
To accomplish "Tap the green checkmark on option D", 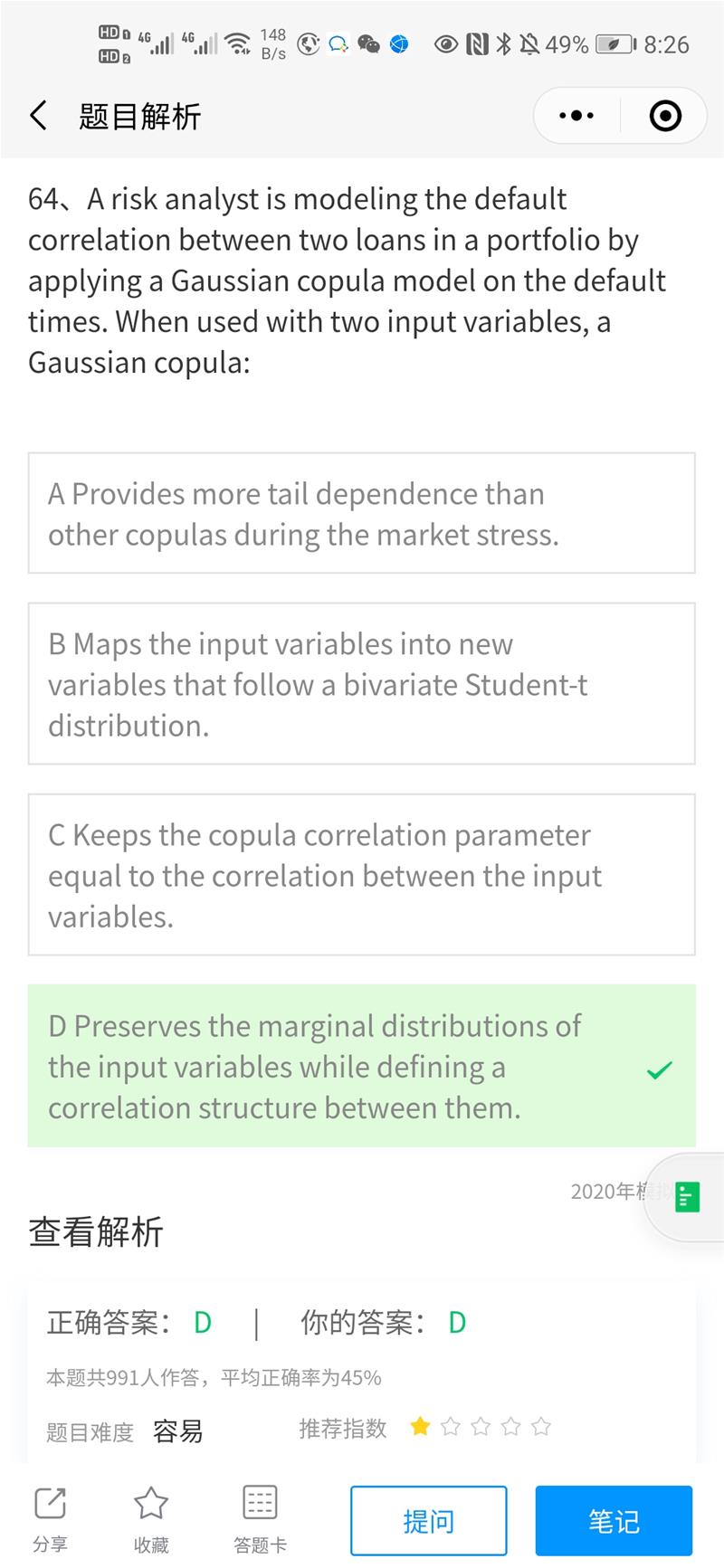I will [660, 1070].
